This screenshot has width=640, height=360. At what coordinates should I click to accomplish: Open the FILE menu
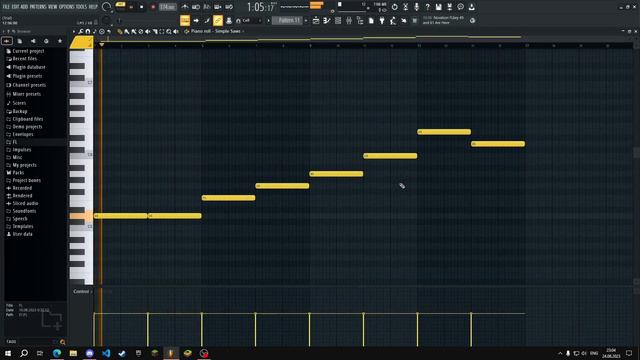[6, 7]
